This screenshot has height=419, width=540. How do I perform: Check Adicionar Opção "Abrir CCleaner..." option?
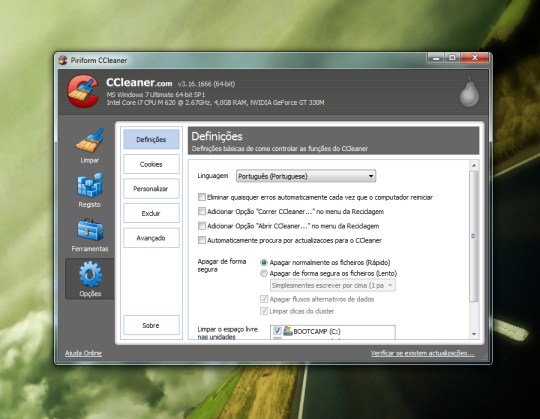pyautogui.click(x=202, y=226)
